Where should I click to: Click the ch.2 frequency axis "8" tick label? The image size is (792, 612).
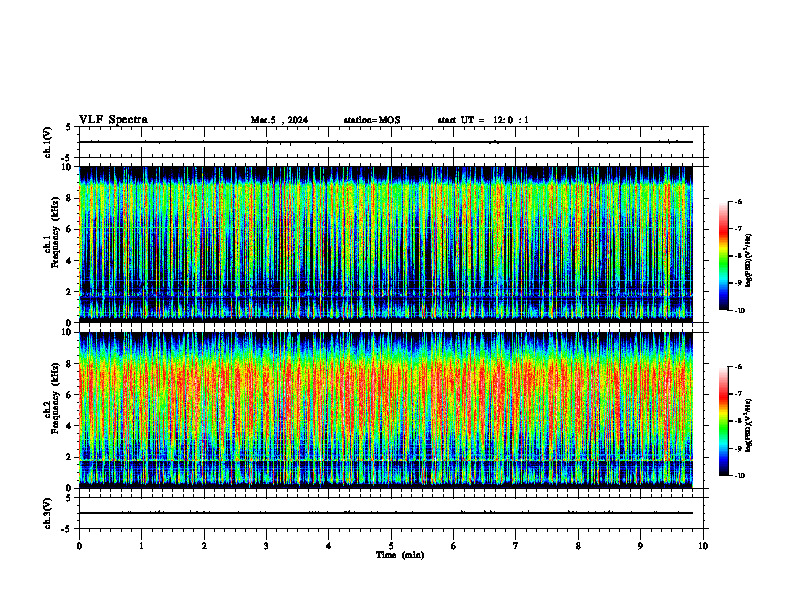(x=70, y=364)
